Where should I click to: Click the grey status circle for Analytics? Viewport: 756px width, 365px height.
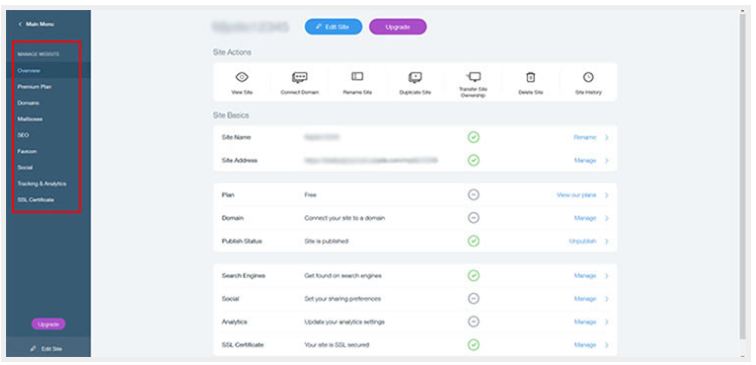coord(473,322)
